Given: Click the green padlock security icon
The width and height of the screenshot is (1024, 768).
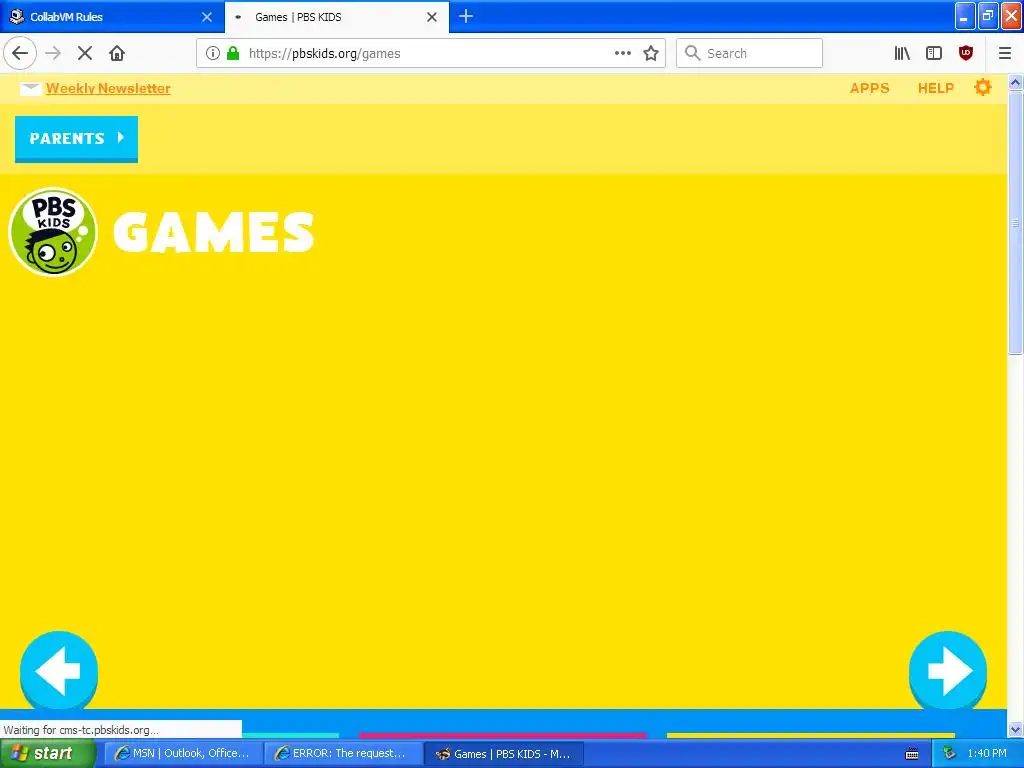Looking at the screenshot, I should tap(233, 53).
